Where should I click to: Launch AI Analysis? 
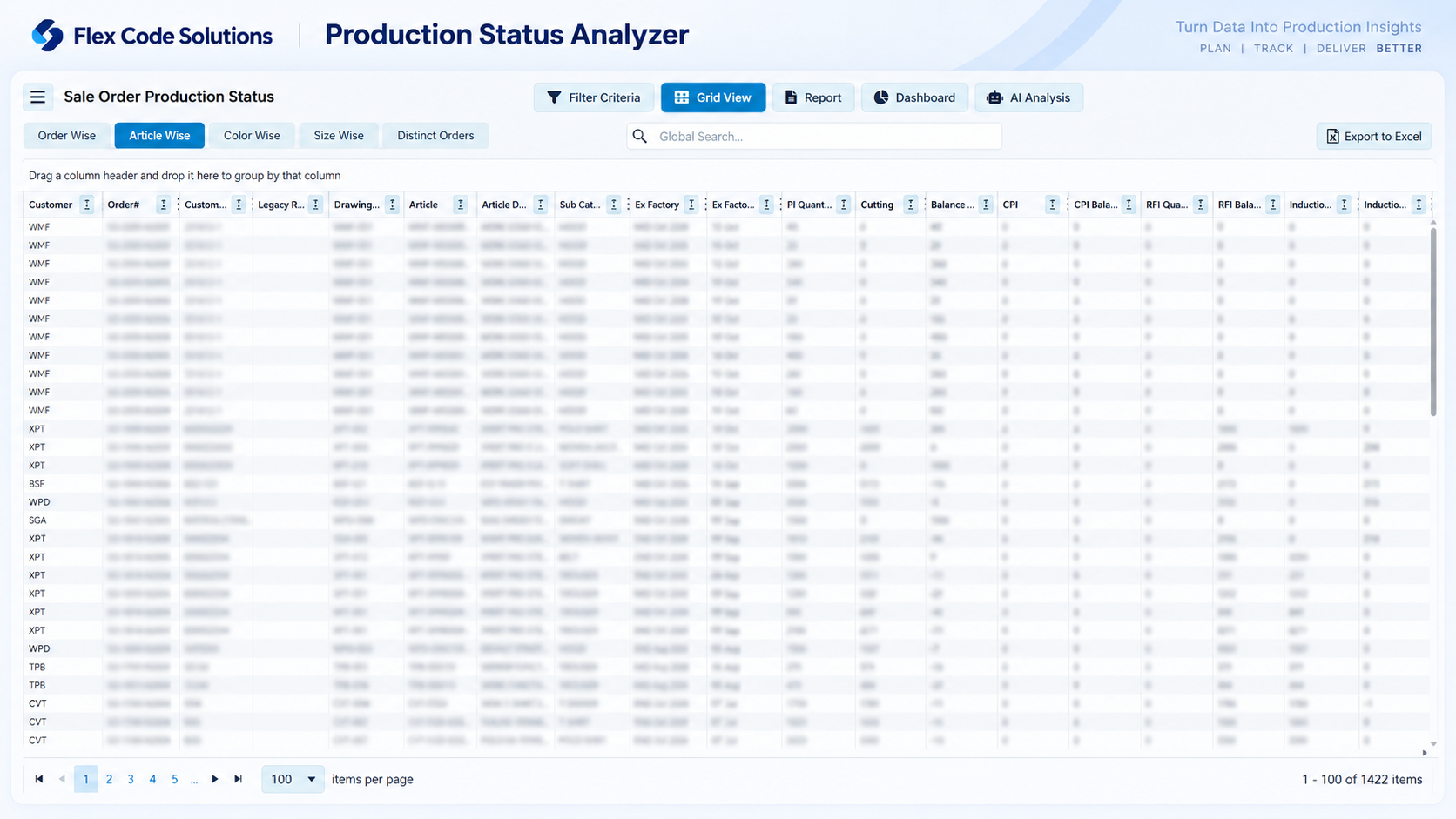click(x=1028, y=97)
